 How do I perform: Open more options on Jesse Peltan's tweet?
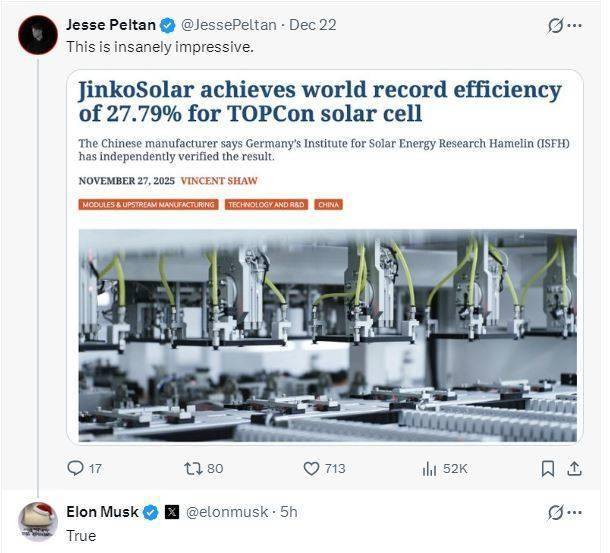pyautogui.click(x=574, y=25)
